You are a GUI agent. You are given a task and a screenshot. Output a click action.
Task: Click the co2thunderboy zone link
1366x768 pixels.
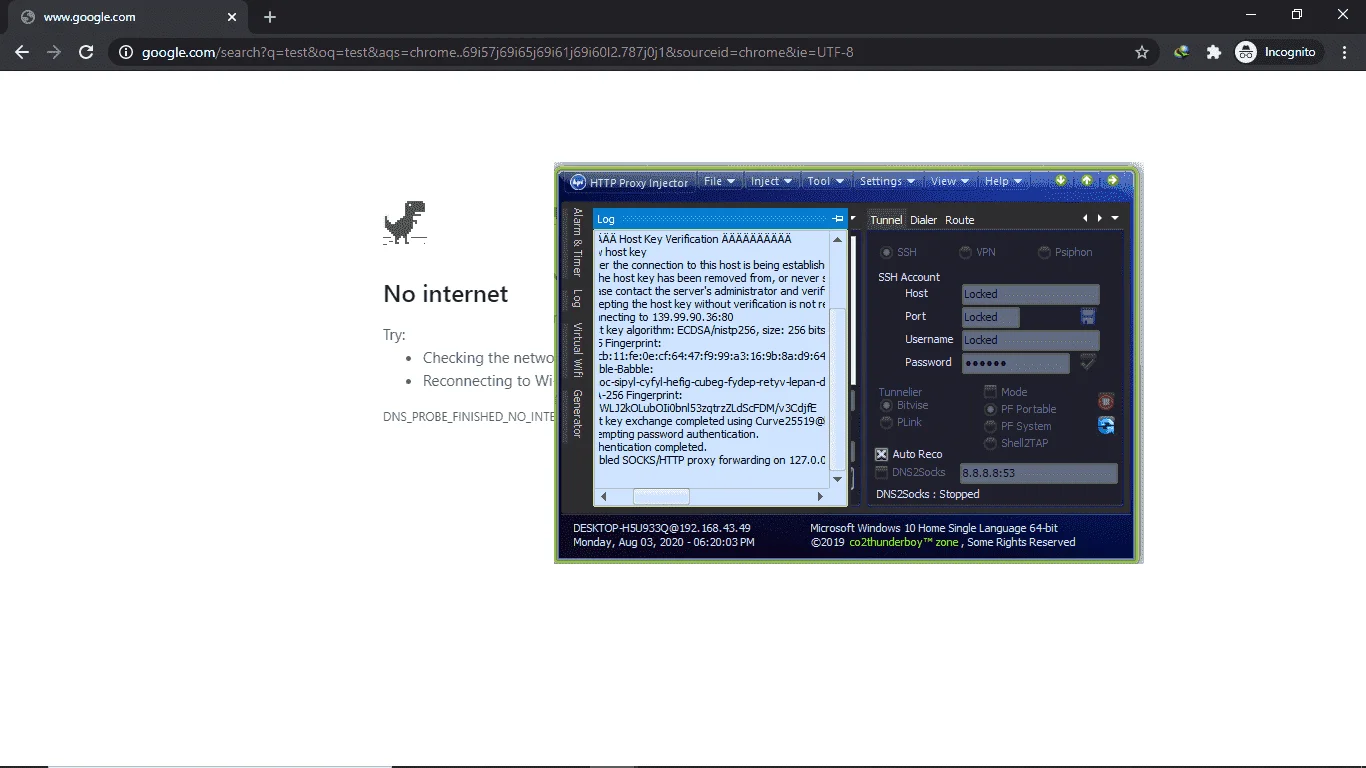point(904,542)
